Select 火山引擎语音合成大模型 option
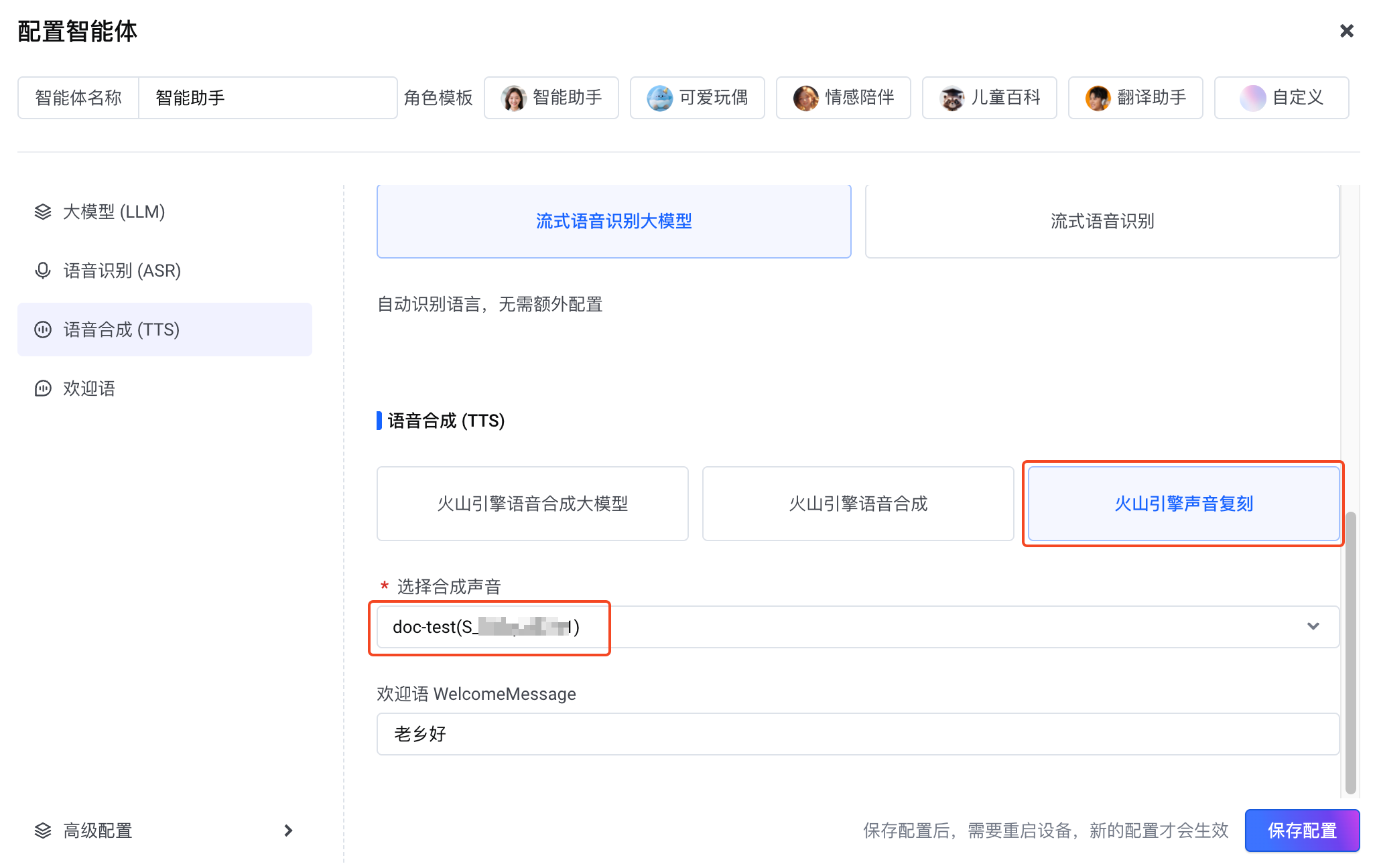 [x=533, y=504]
